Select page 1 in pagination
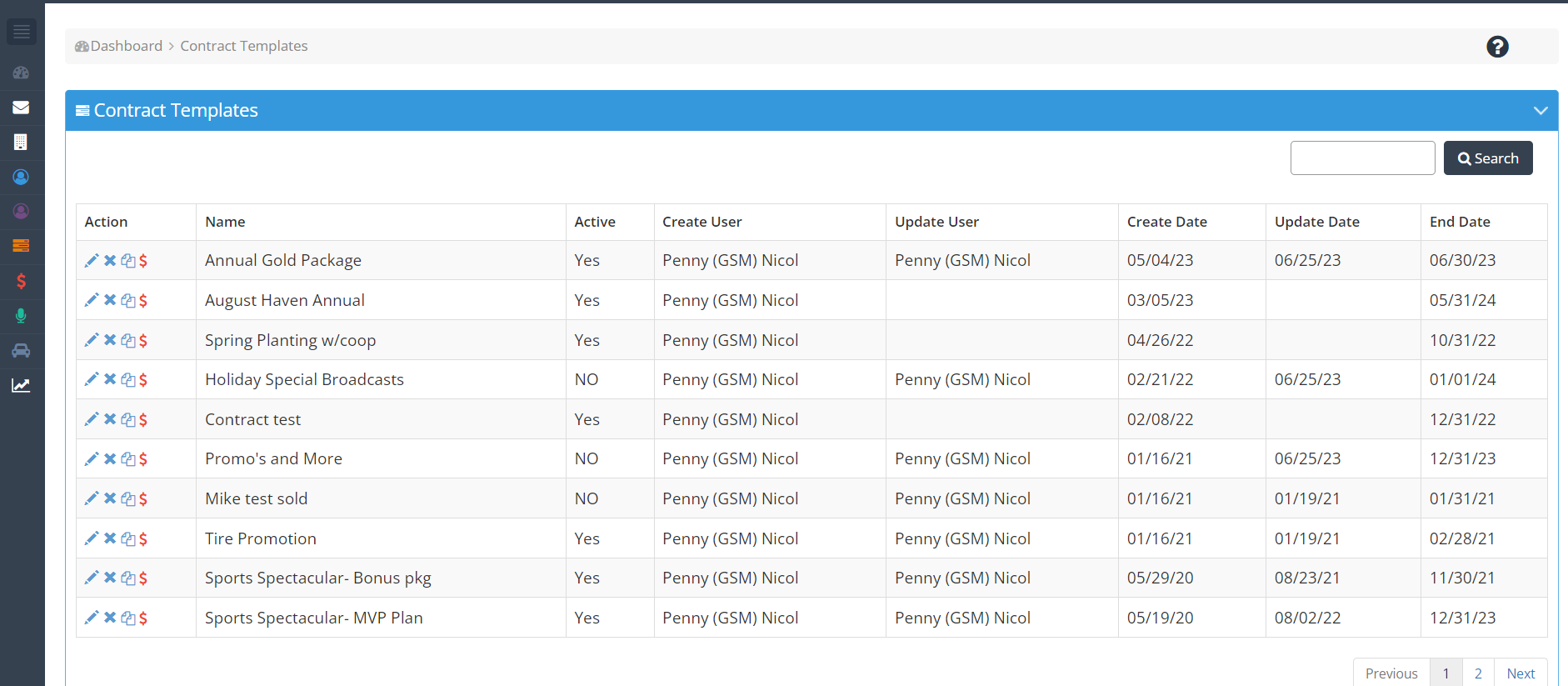The width and height of the screenshot is (1568, 686). pos(1446,673)
